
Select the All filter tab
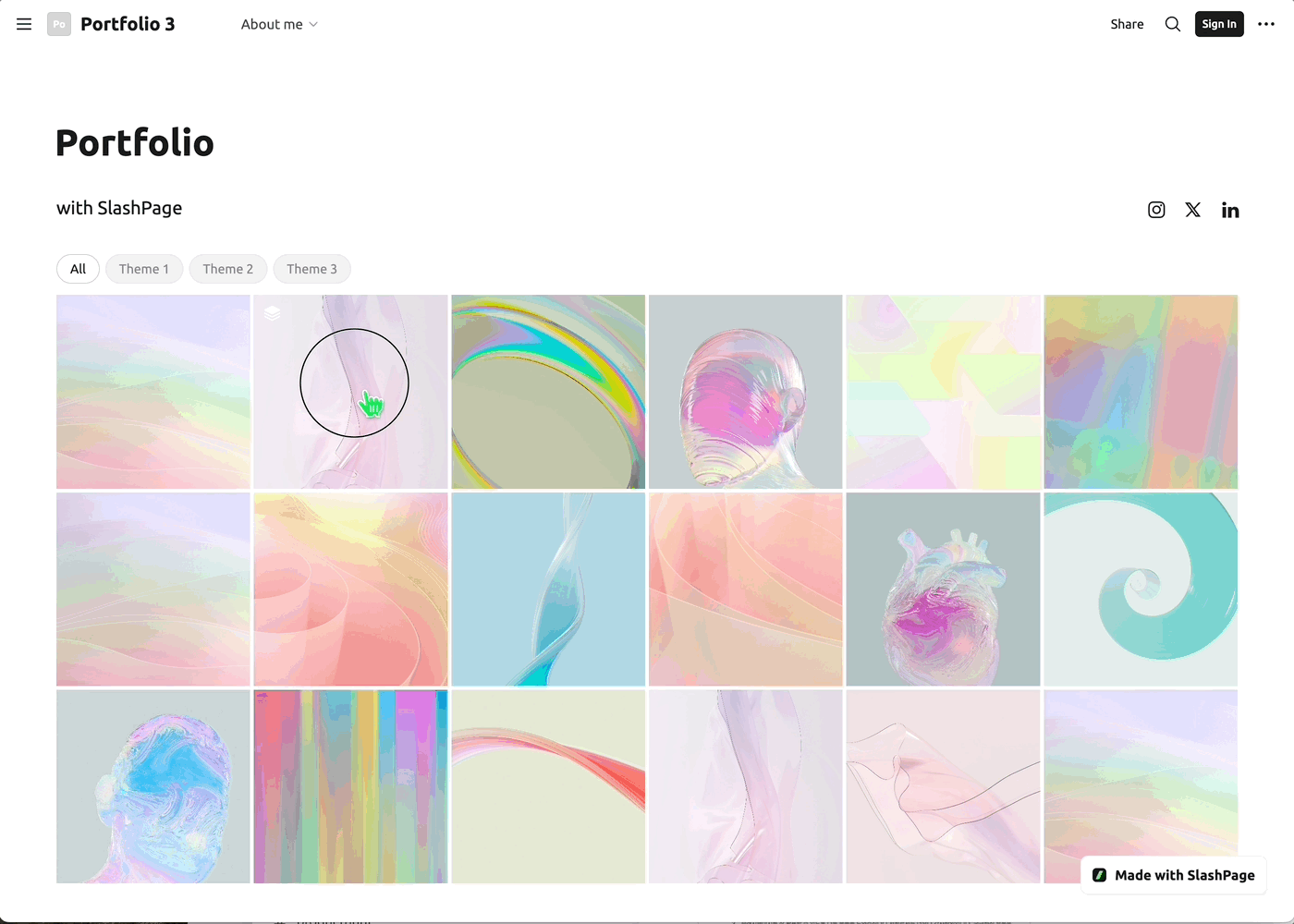coord(78,269)
